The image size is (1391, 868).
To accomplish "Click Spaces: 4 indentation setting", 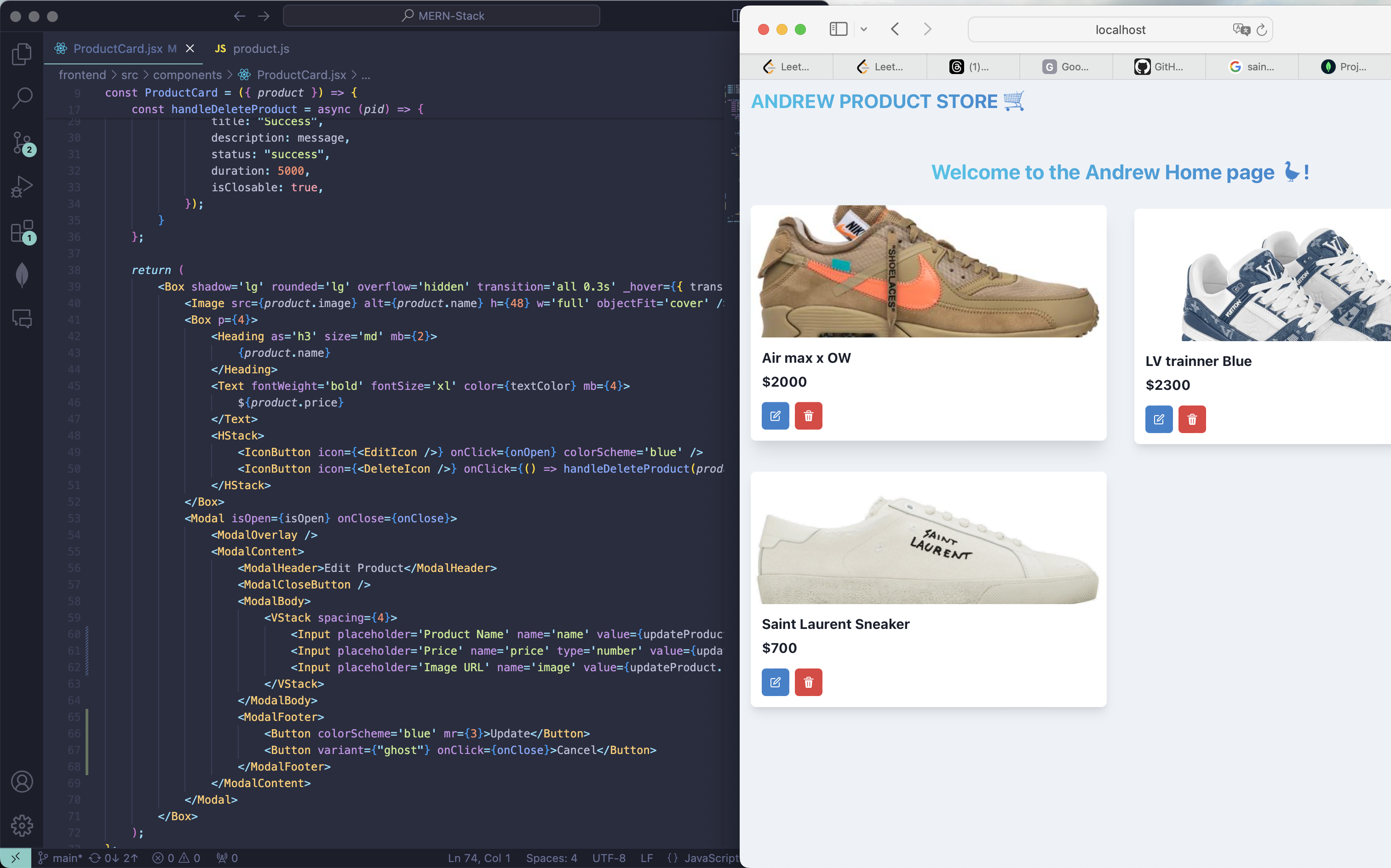I will coord(552,858).
